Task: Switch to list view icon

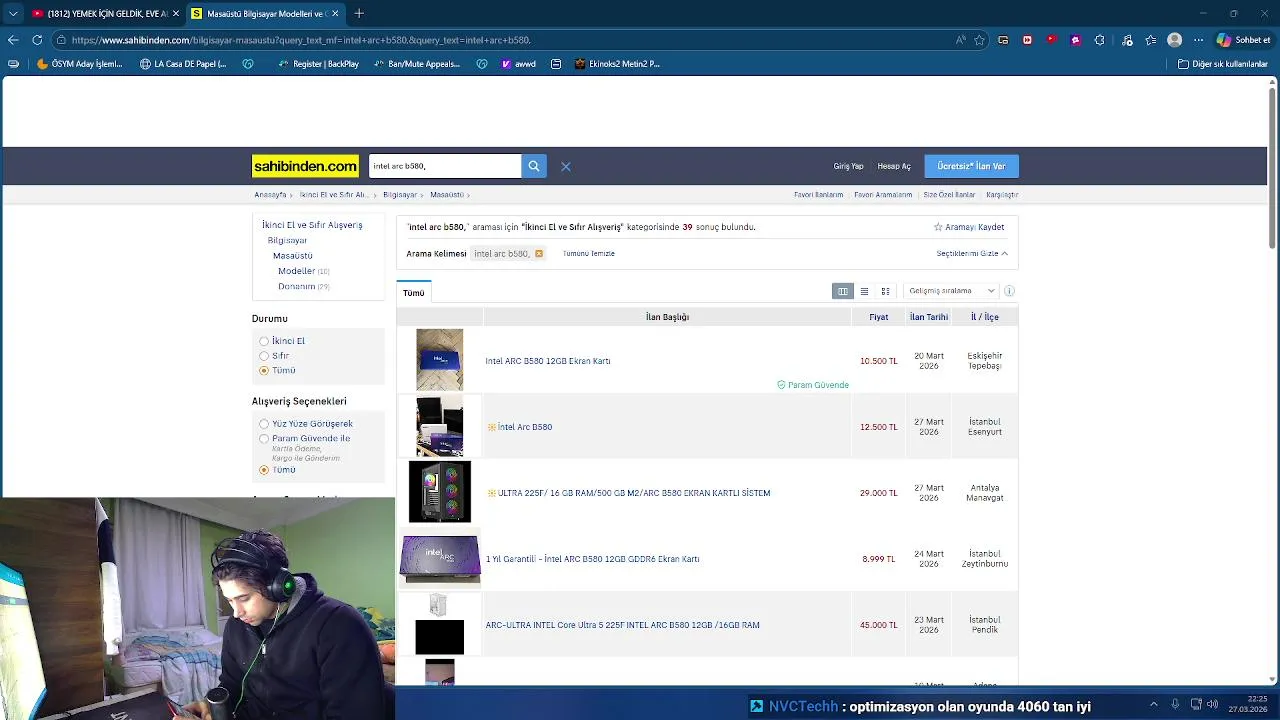Action: coord(864,291)
